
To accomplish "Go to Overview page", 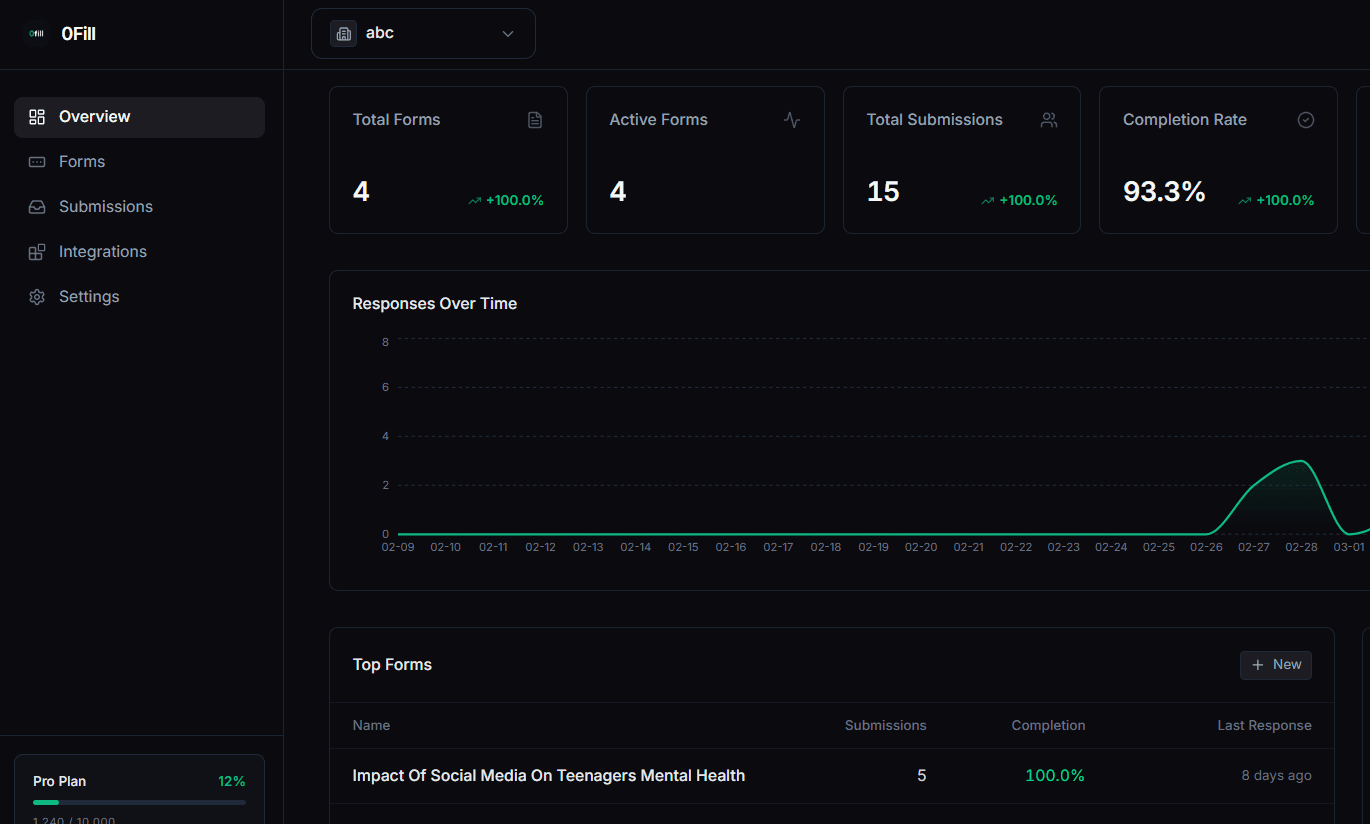I will click(x=139, y=117).
